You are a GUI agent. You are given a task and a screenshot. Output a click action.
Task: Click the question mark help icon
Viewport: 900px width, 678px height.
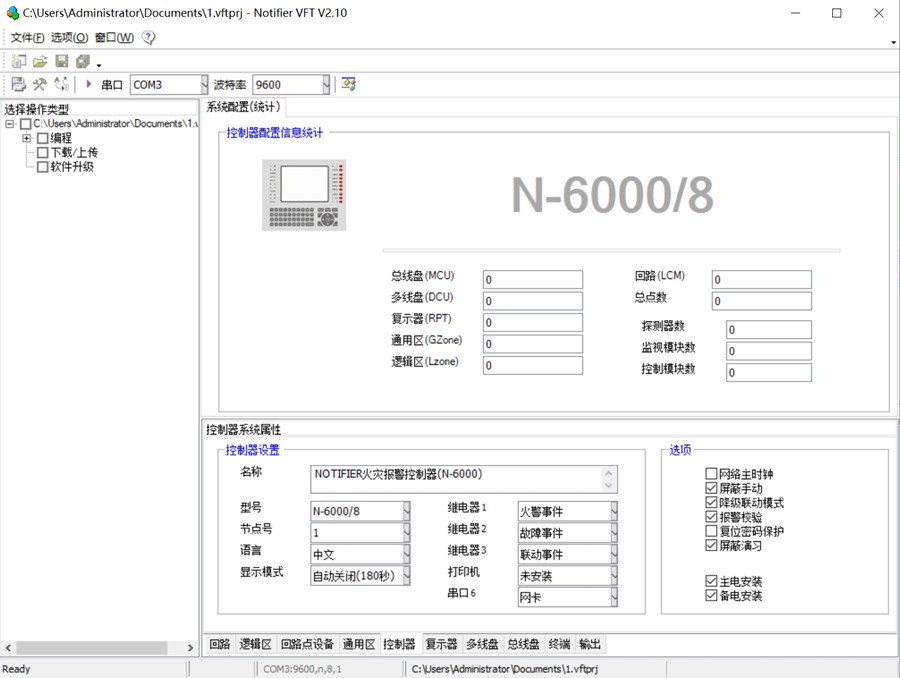pyautogui.click(x=149, y=37)
